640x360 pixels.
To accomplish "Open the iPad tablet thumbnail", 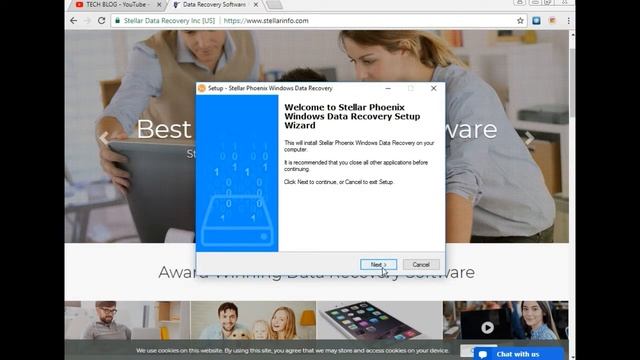I will click(380, 320).
